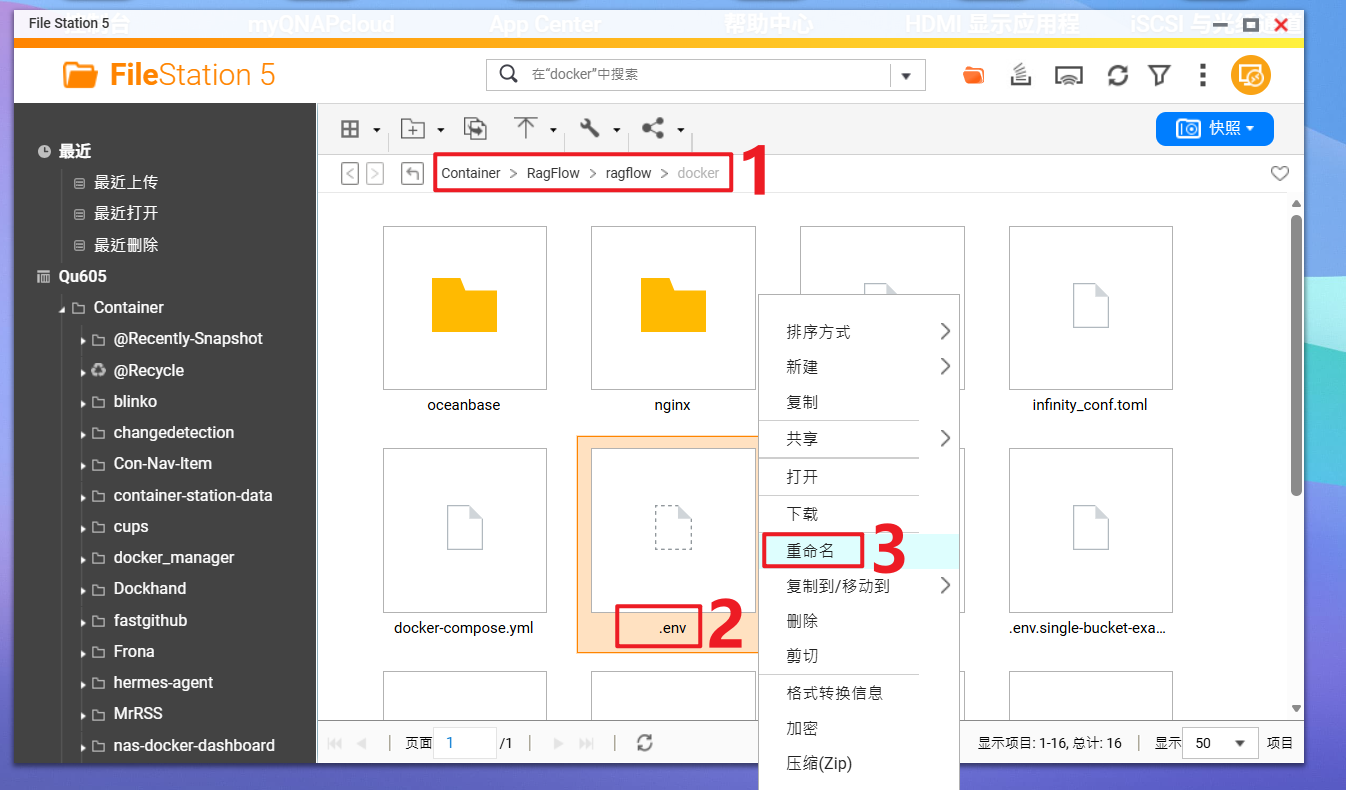Choose 新建 in the context menu
The image size is (1346, 790).
point(859,367)
